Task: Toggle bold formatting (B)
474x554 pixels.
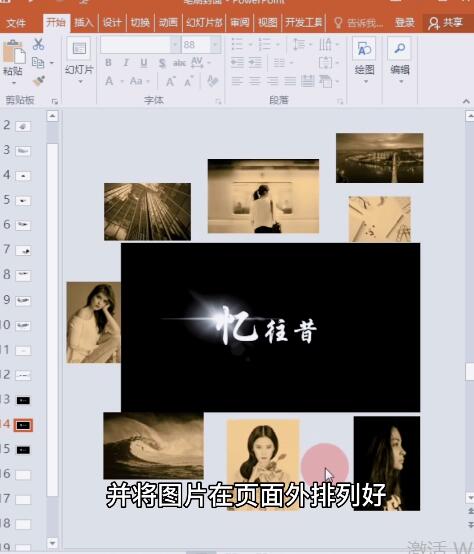Action: 108,63
